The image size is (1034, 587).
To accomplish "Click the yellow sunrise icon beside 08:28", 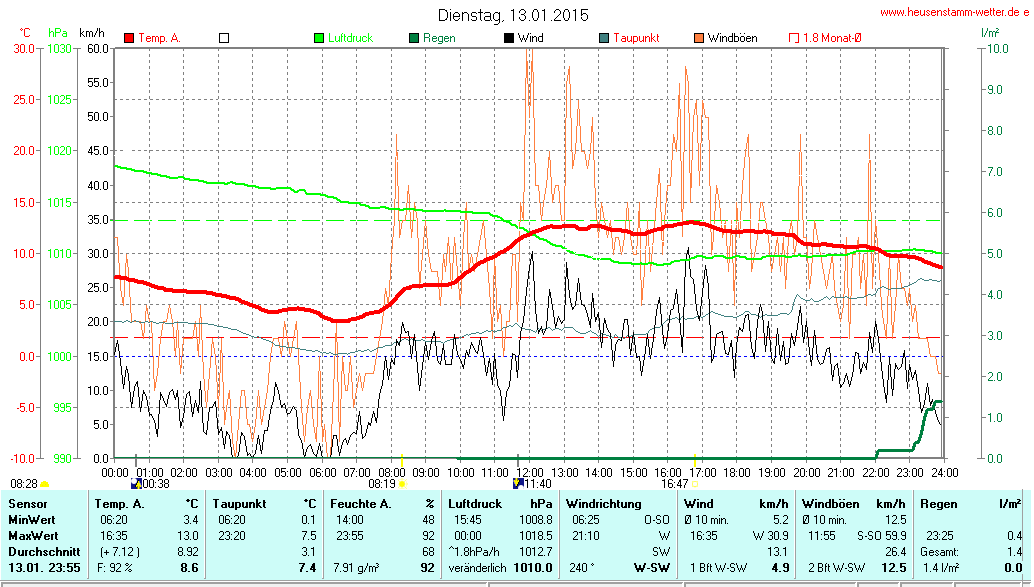I will [45, 484].
